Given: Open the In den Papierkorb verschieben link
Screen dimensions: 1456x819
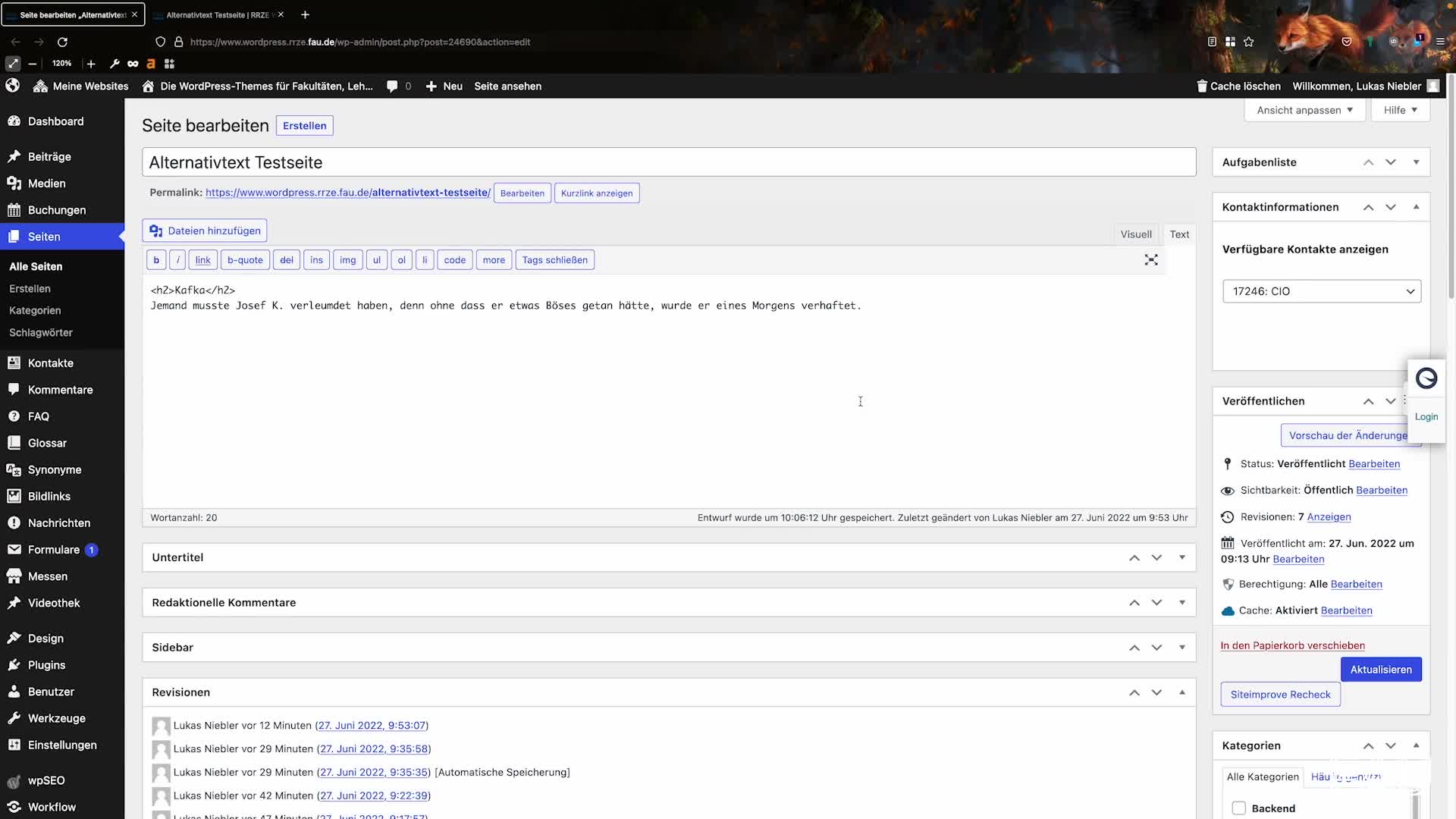Looking at the screenshot, I should pos(1292,645).
